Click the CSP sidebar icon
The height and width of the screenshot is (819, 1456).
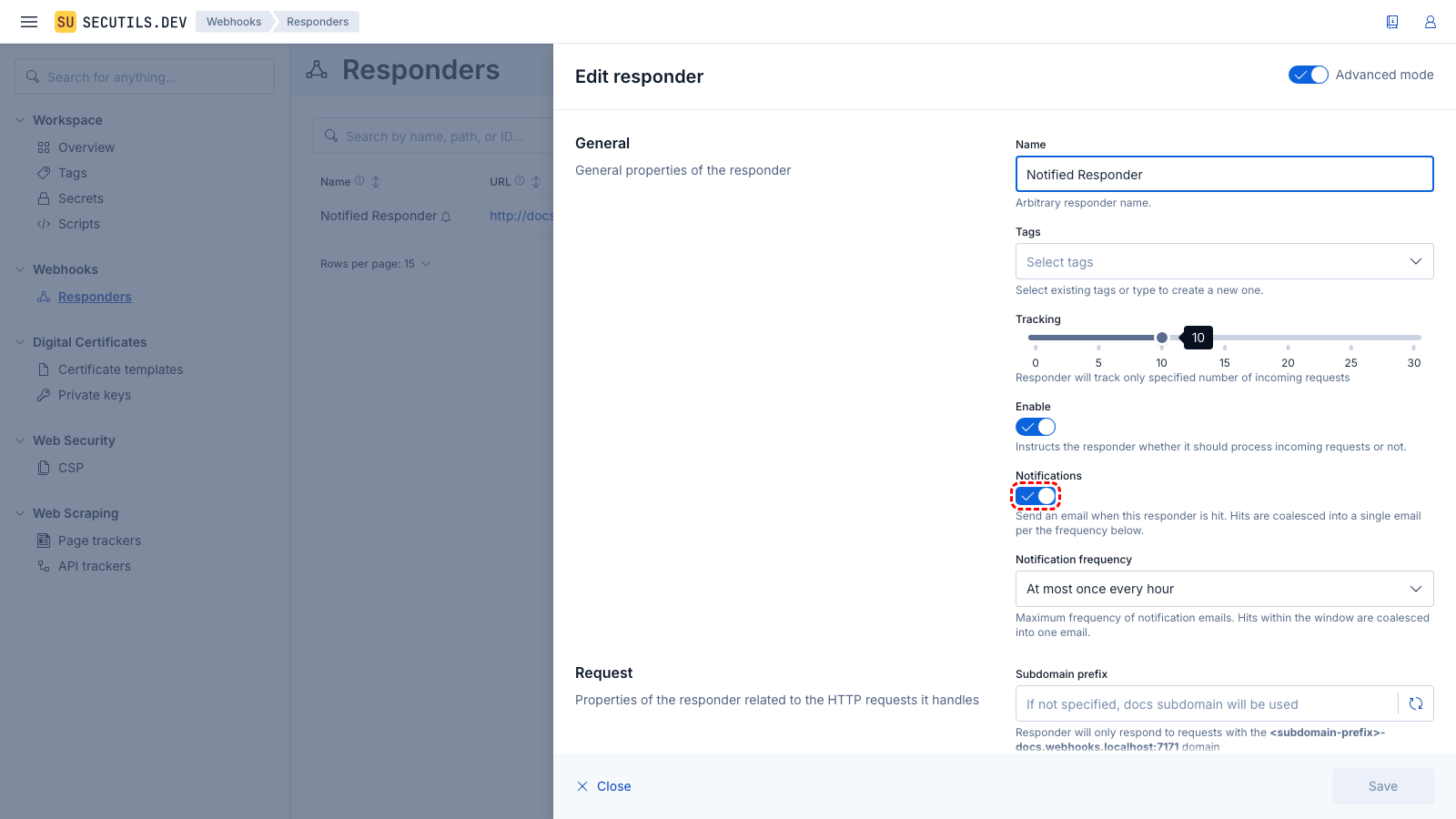[44, 468]
